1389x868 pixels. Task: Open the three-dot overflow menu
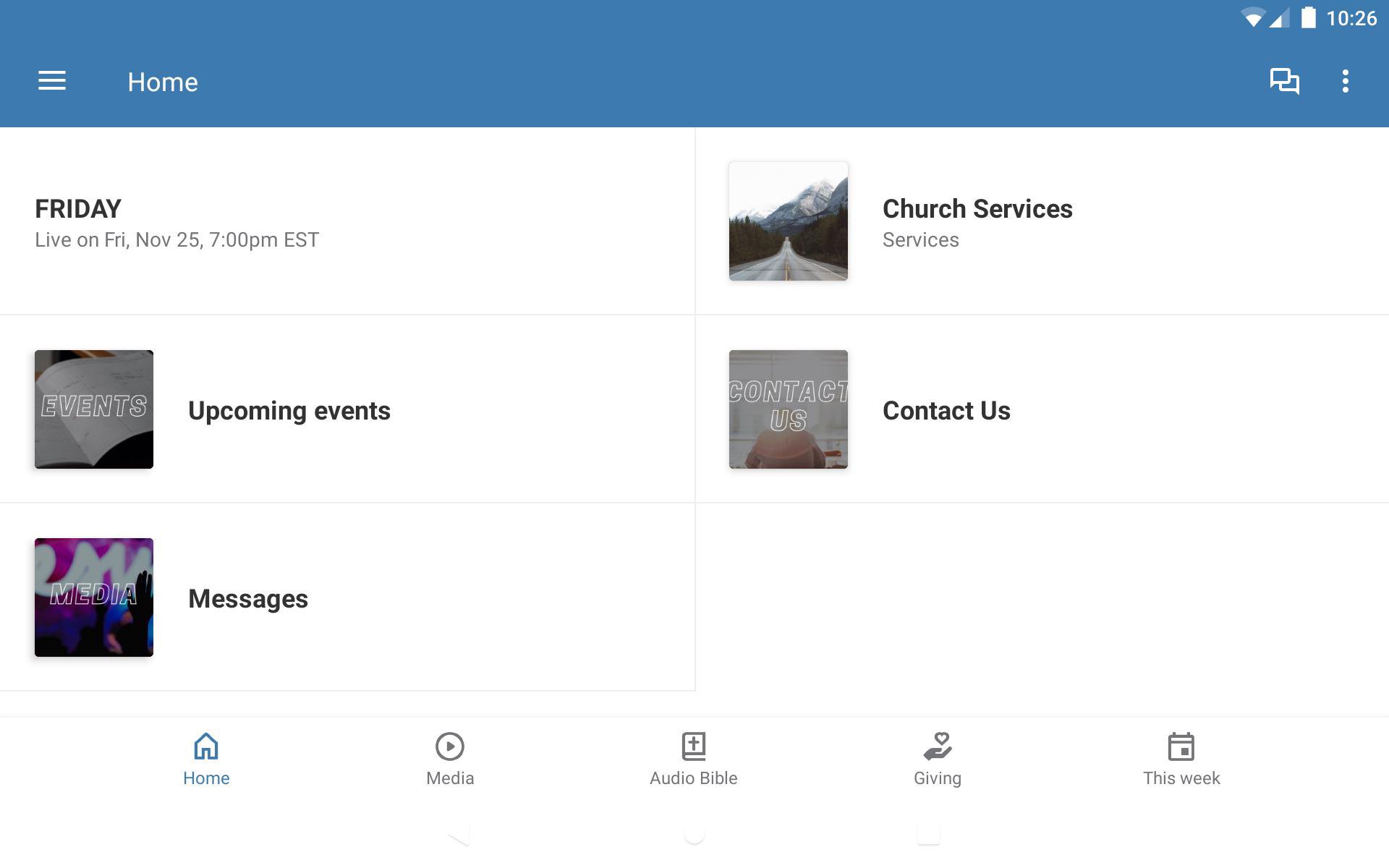tap(1345, 81)
